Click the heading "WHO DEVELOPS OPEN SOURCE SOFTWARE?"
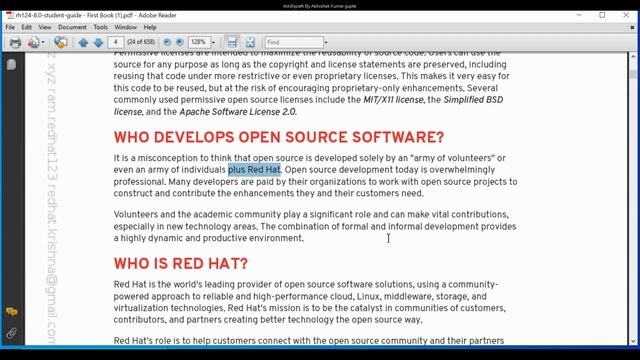This screenshot has width=640, height=360. 279,138
